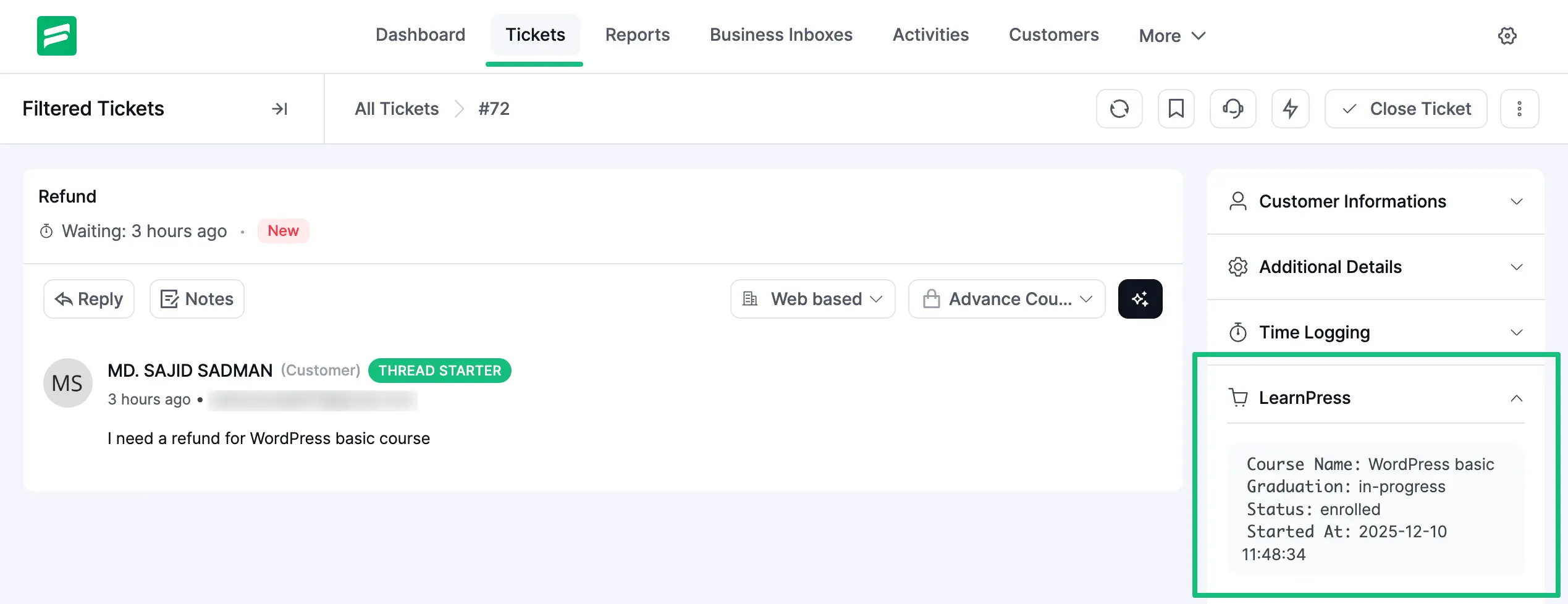Collapse the Filtered Tickets sidebar
Image resolution: width=1568 pixels, height=604 pixels.
(280, 109)
